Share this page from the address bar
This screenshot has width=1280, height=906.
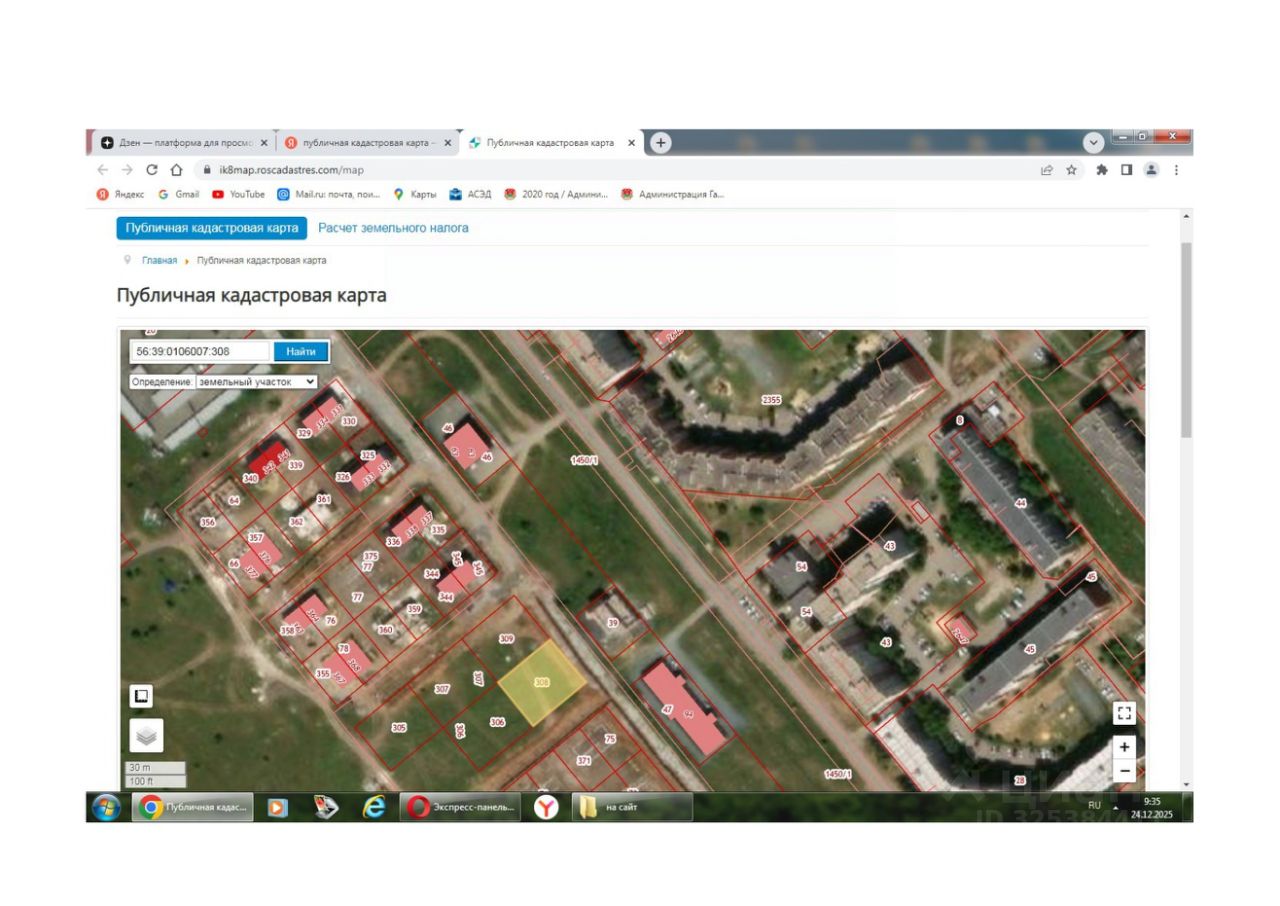pyautogui.click(x=1046, y=170)
